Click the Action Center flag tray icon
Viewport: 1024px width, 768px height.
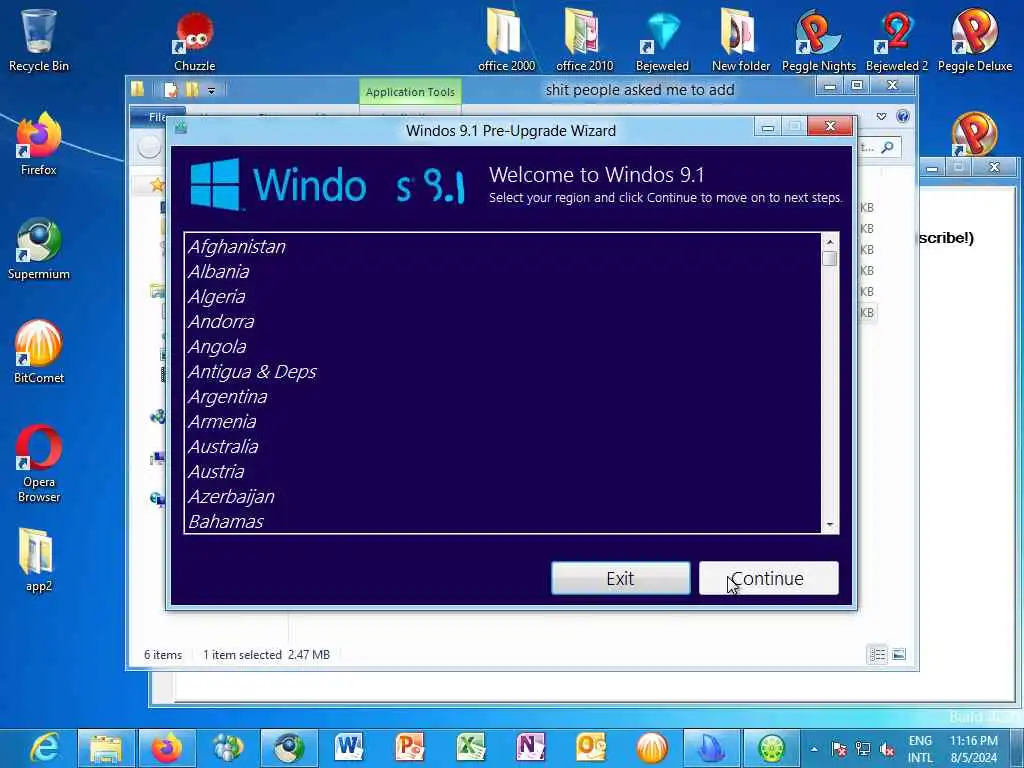click(x=840, y=749)
